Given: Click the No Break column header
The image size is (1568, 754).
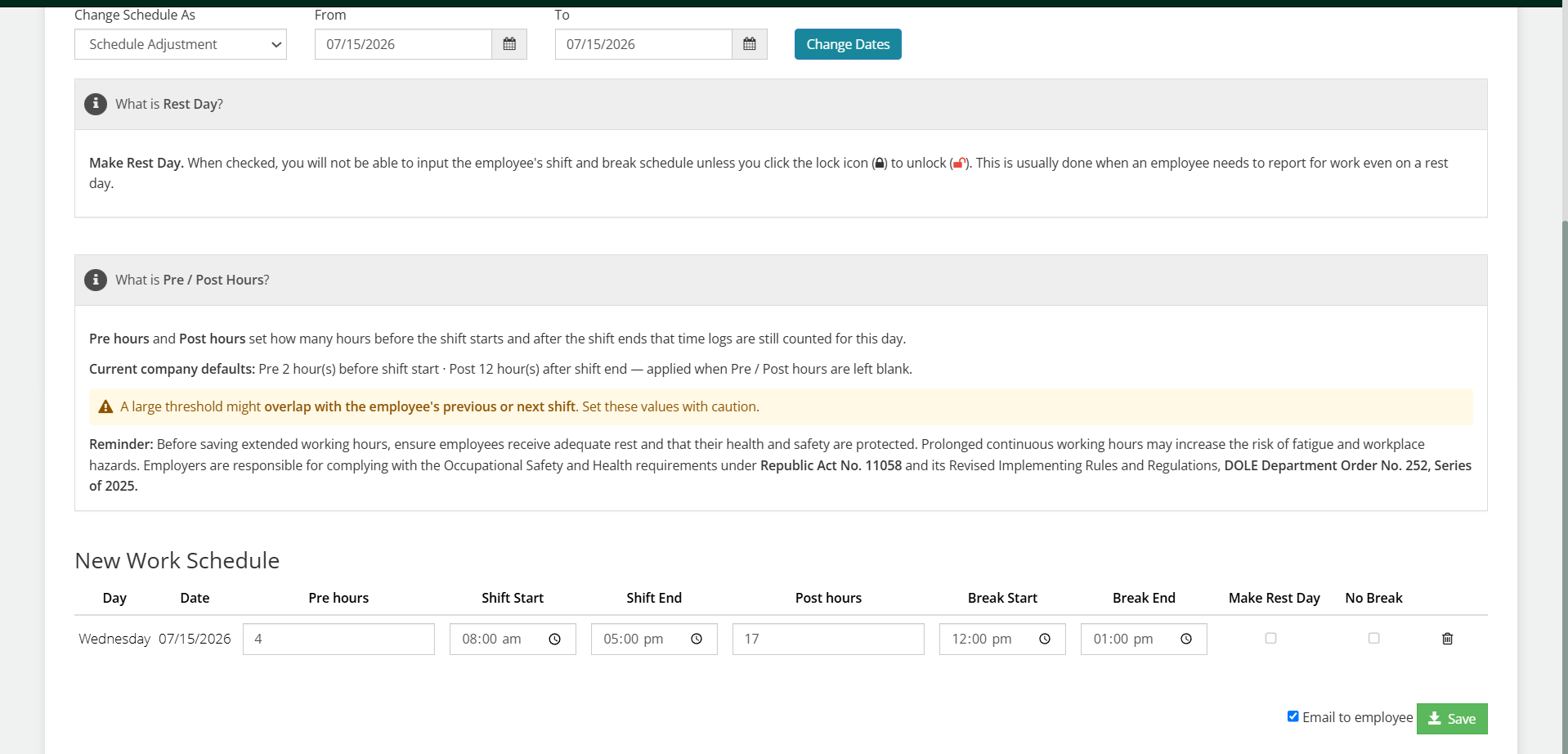Looking at the screenshot, I should (1373, 598).
